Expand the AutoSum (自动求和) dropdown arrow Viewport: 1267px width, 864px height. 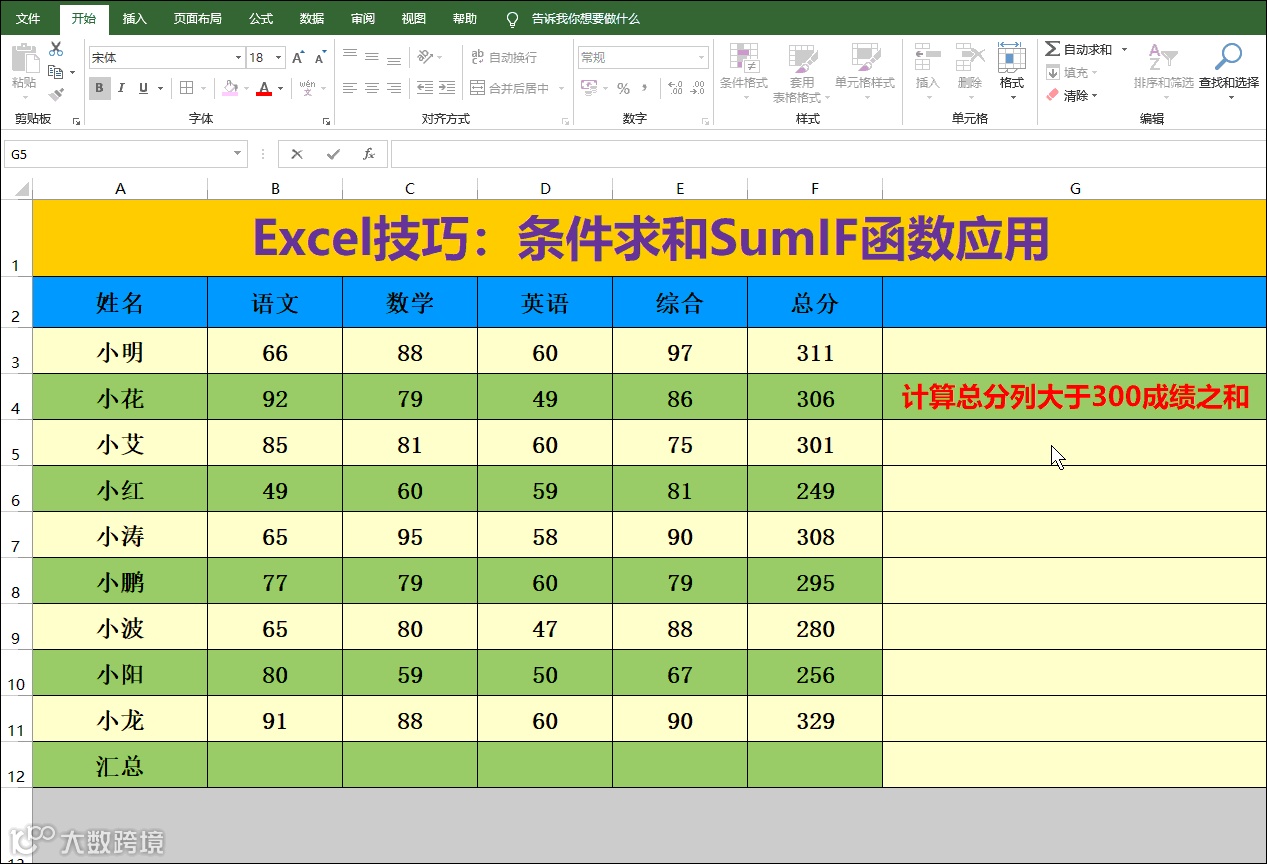[x=1124, y=49]
